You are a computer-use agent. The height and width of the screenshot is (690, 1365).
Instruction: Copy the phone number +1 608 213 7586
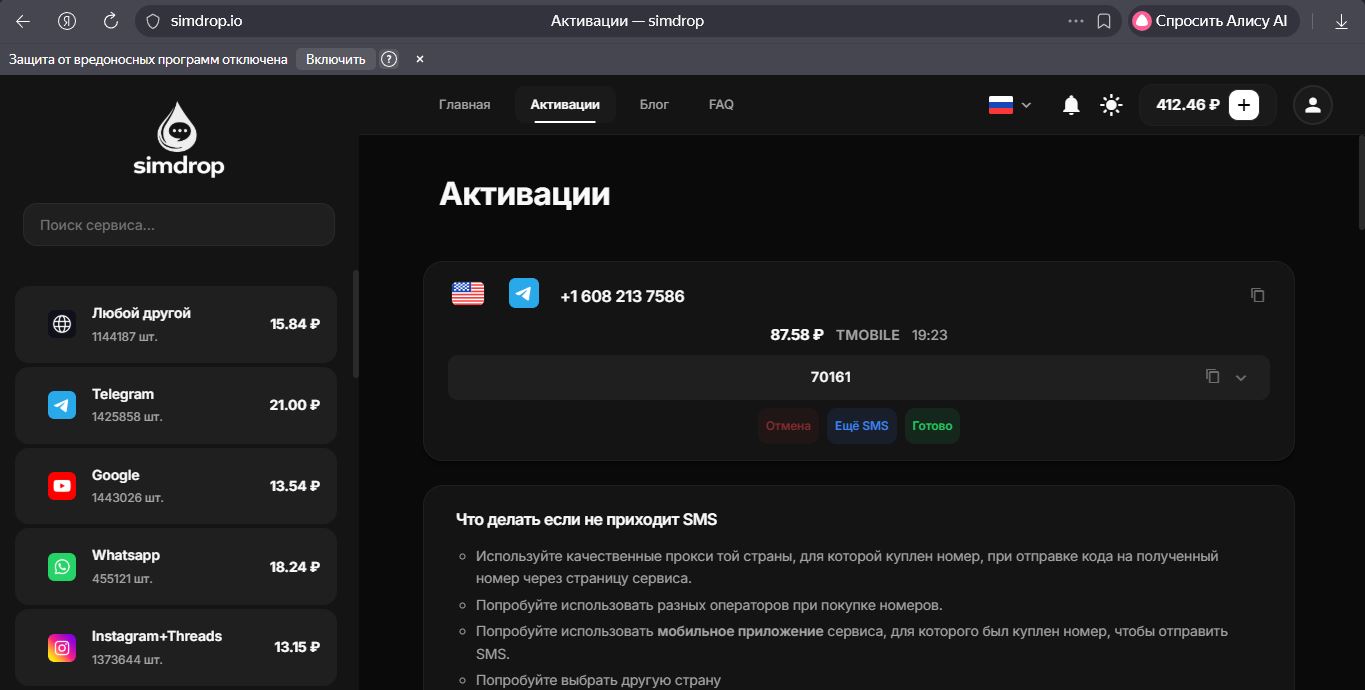1257,295
